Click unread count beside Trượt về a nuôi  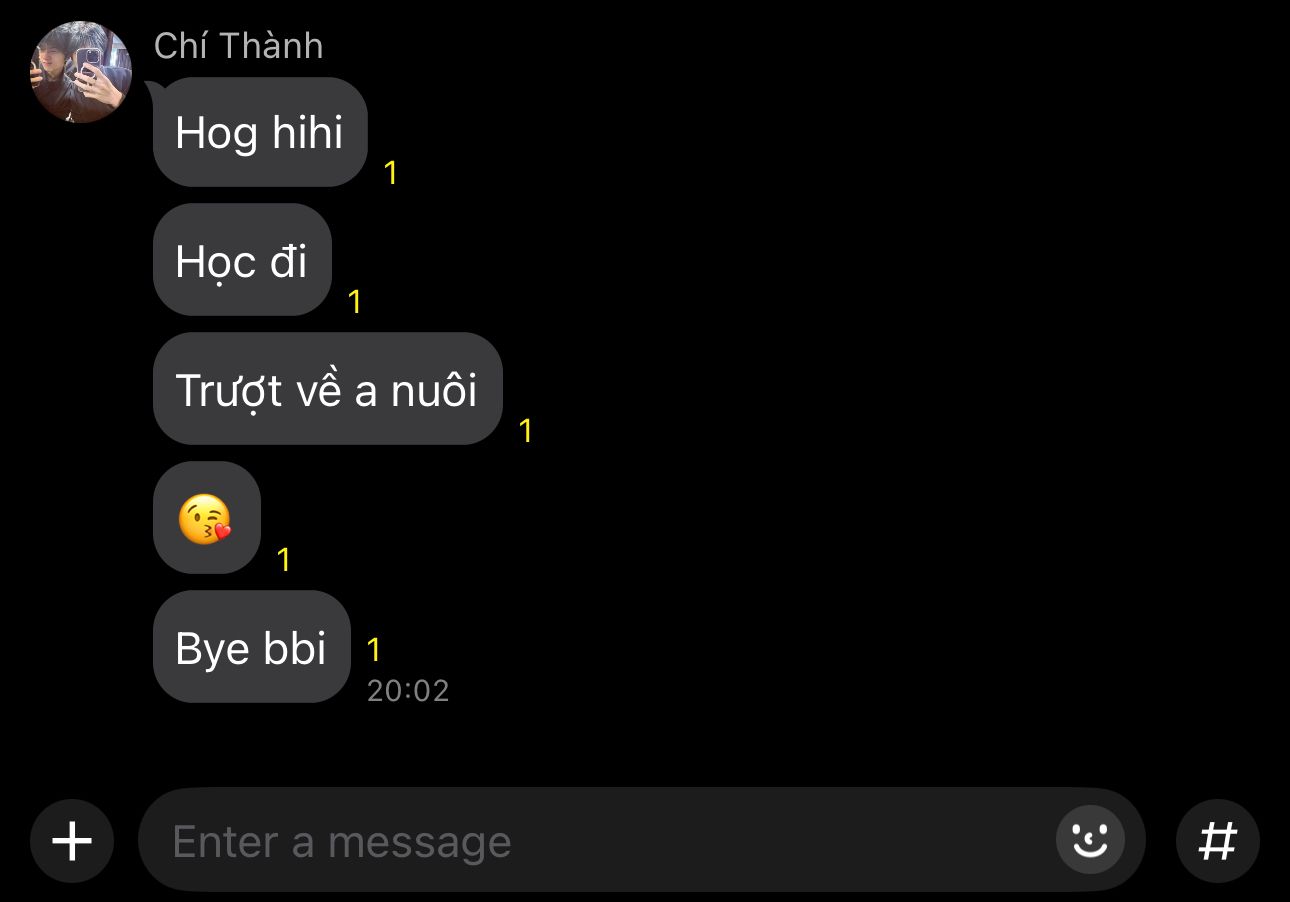click(x=526, y=431)
